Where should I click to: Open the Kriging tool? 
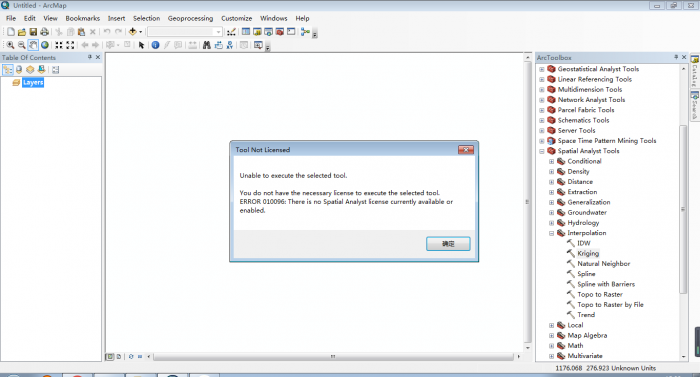point(588,253)
